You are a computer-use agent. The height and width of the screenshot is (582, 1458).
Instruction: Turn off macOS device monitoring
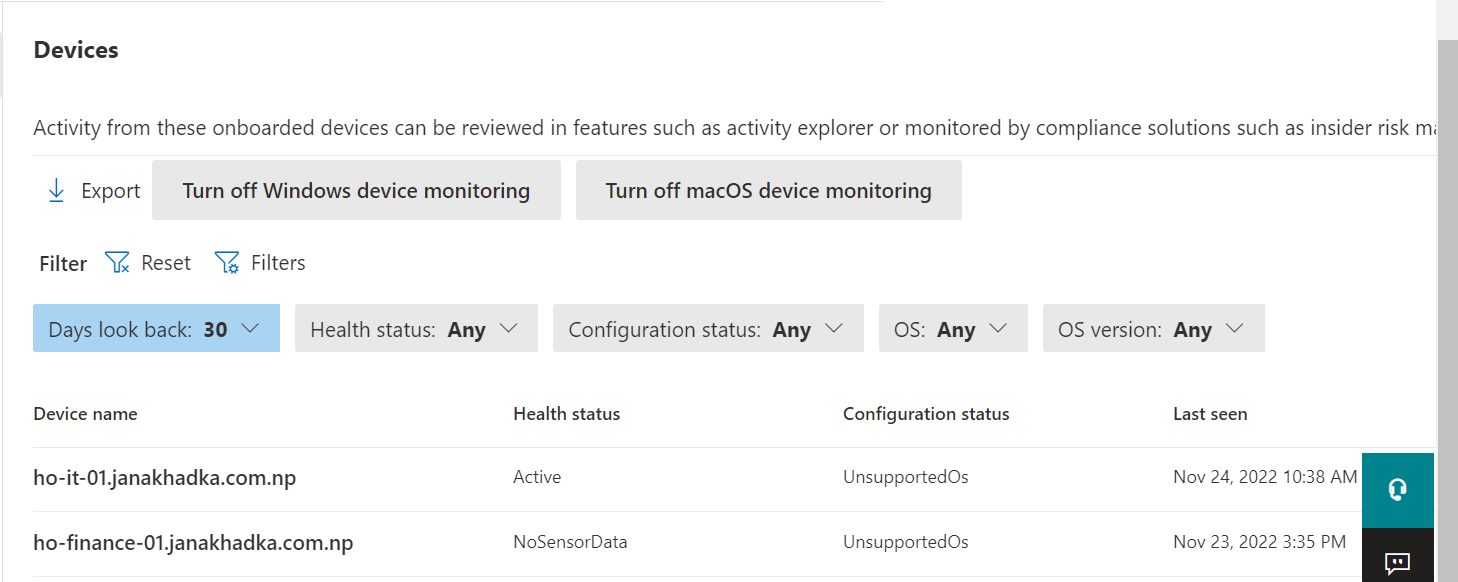tap(768, 190)
